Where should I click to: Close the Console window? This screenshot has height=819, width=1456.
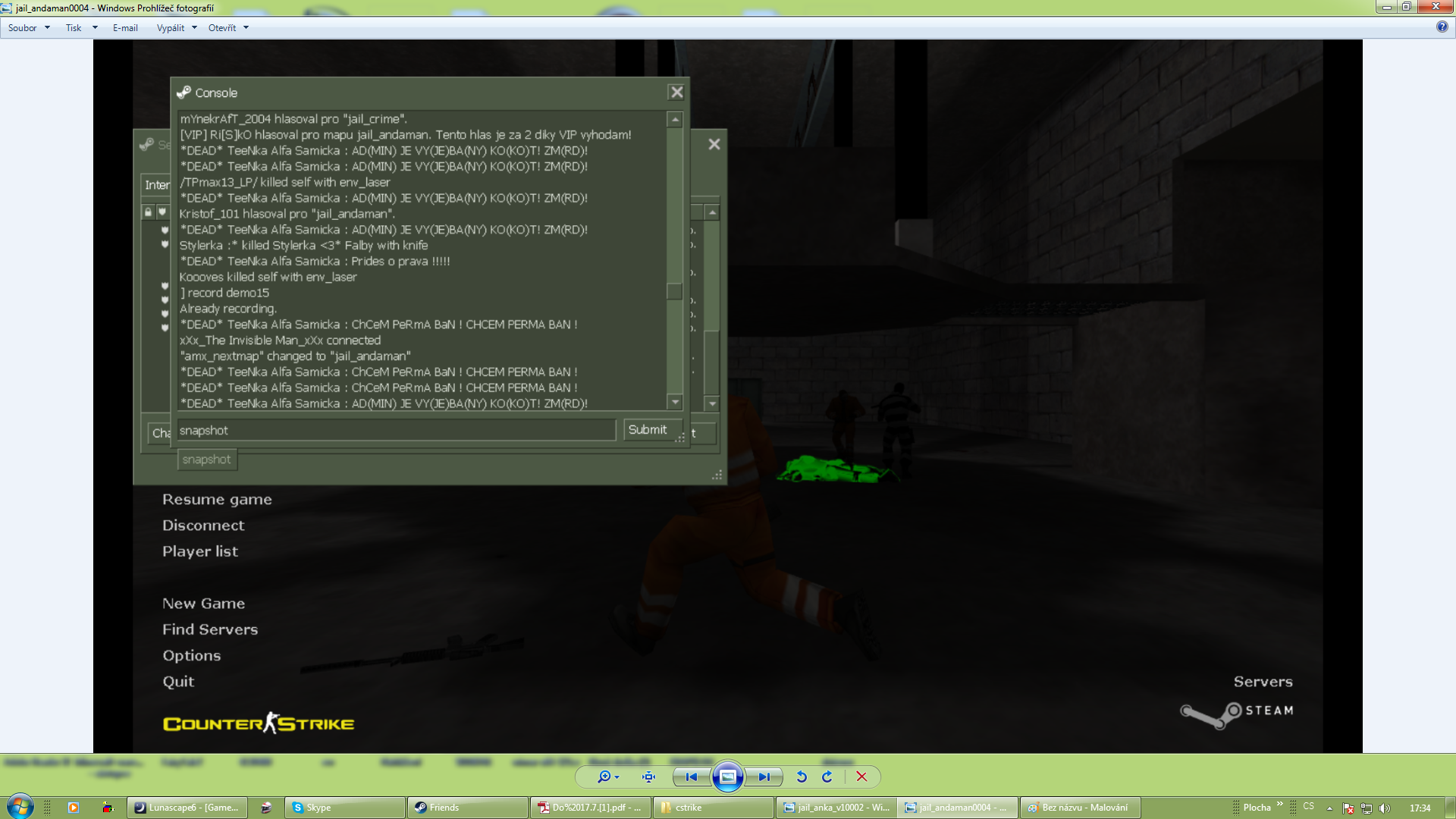coord(676,93)
